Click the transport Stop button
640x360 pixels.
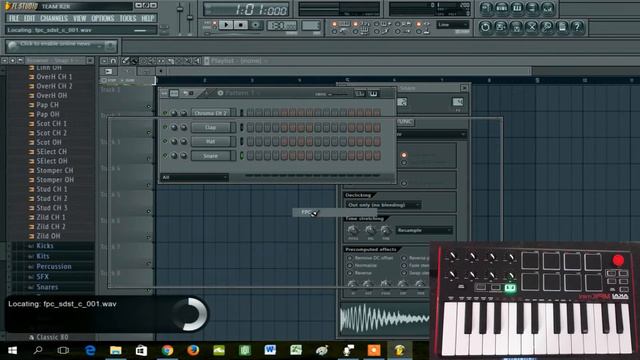pos(241,25)
